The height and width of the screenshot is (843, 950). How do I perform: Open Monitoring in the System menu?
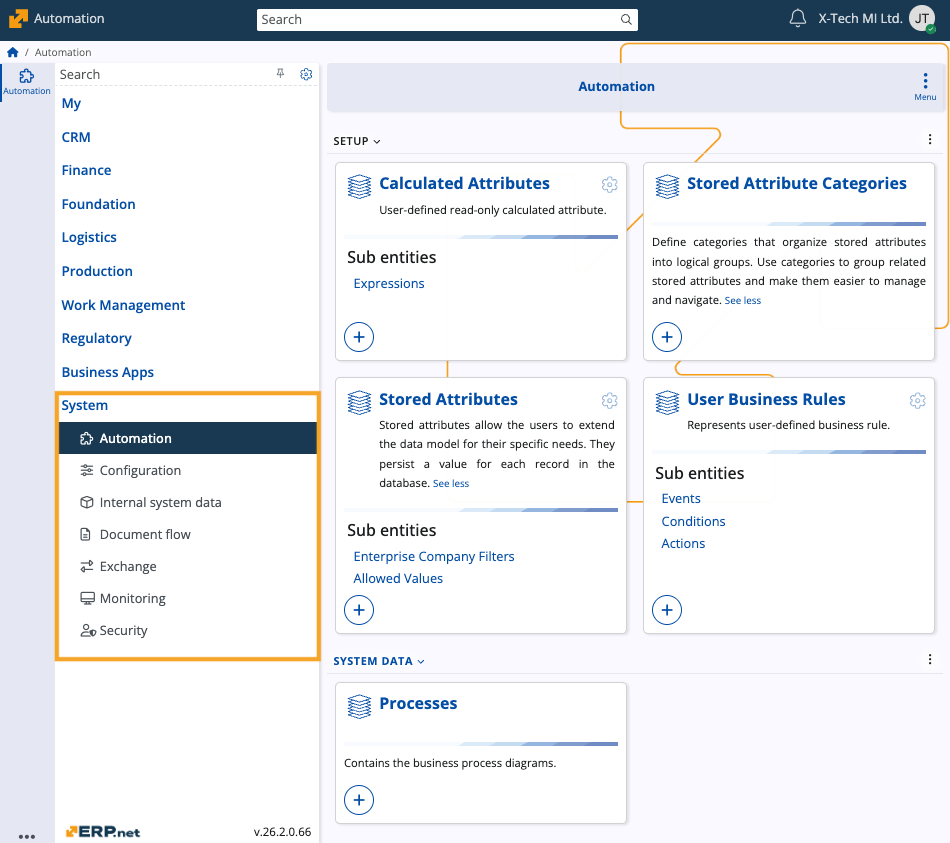coord(132,598)
